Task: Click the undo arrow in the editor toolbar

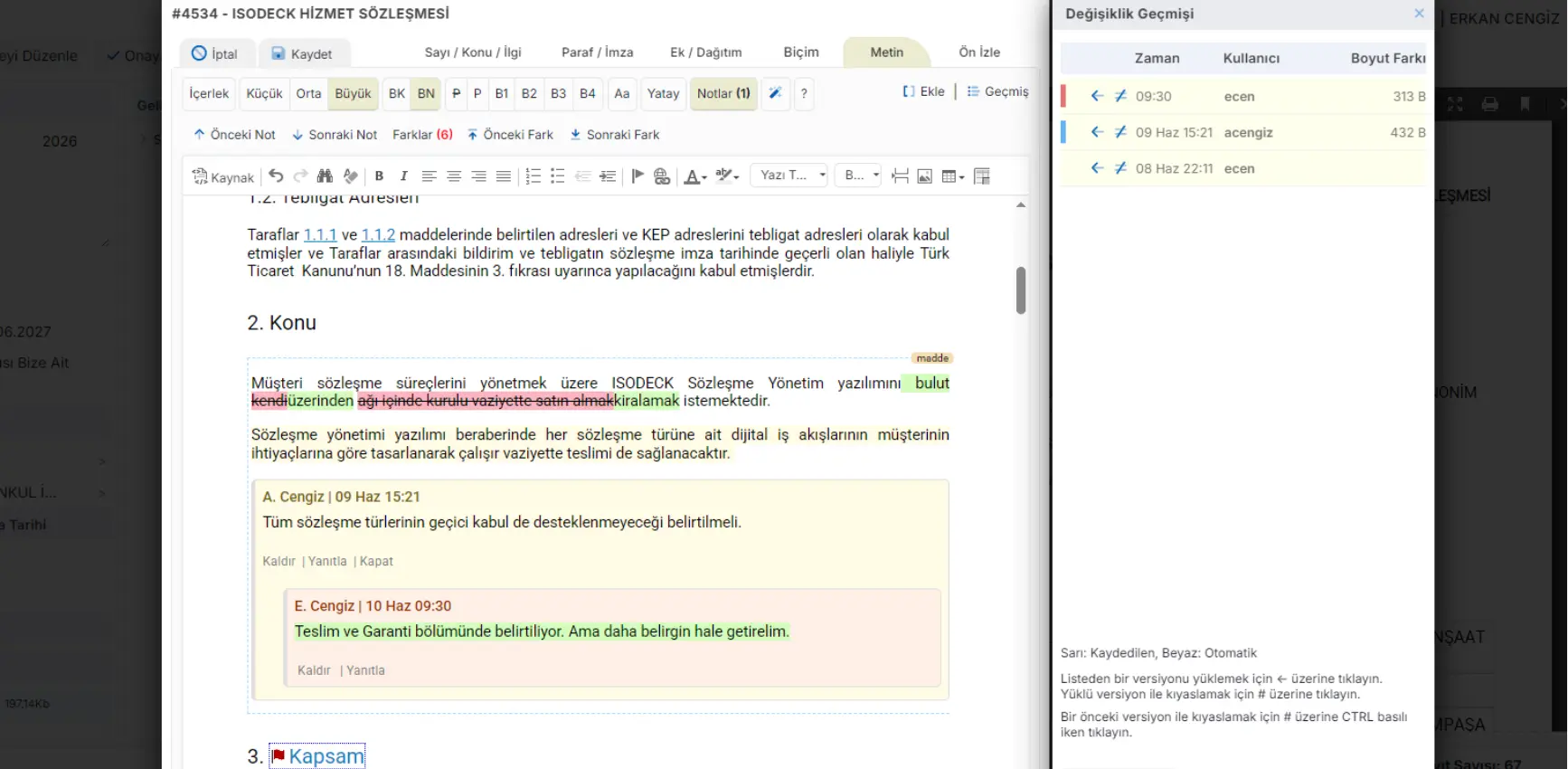Action: pyautogui.click(x=277, y=176)
